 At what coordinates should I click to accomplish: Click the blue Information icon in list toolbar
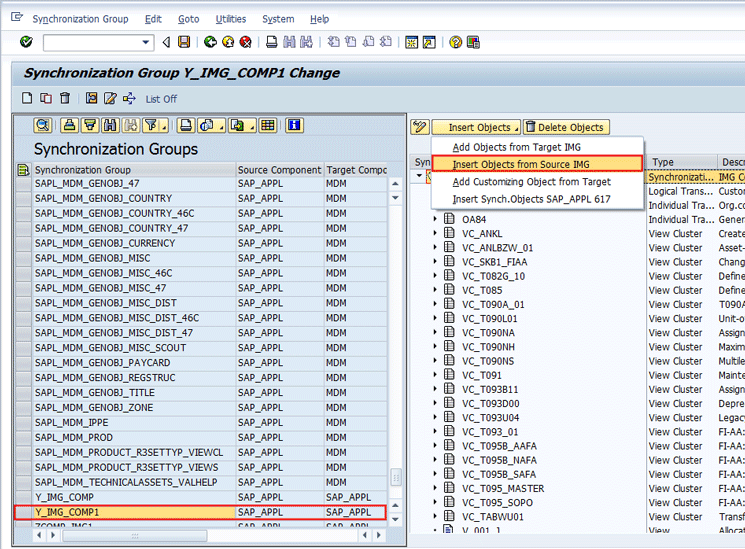294,125
